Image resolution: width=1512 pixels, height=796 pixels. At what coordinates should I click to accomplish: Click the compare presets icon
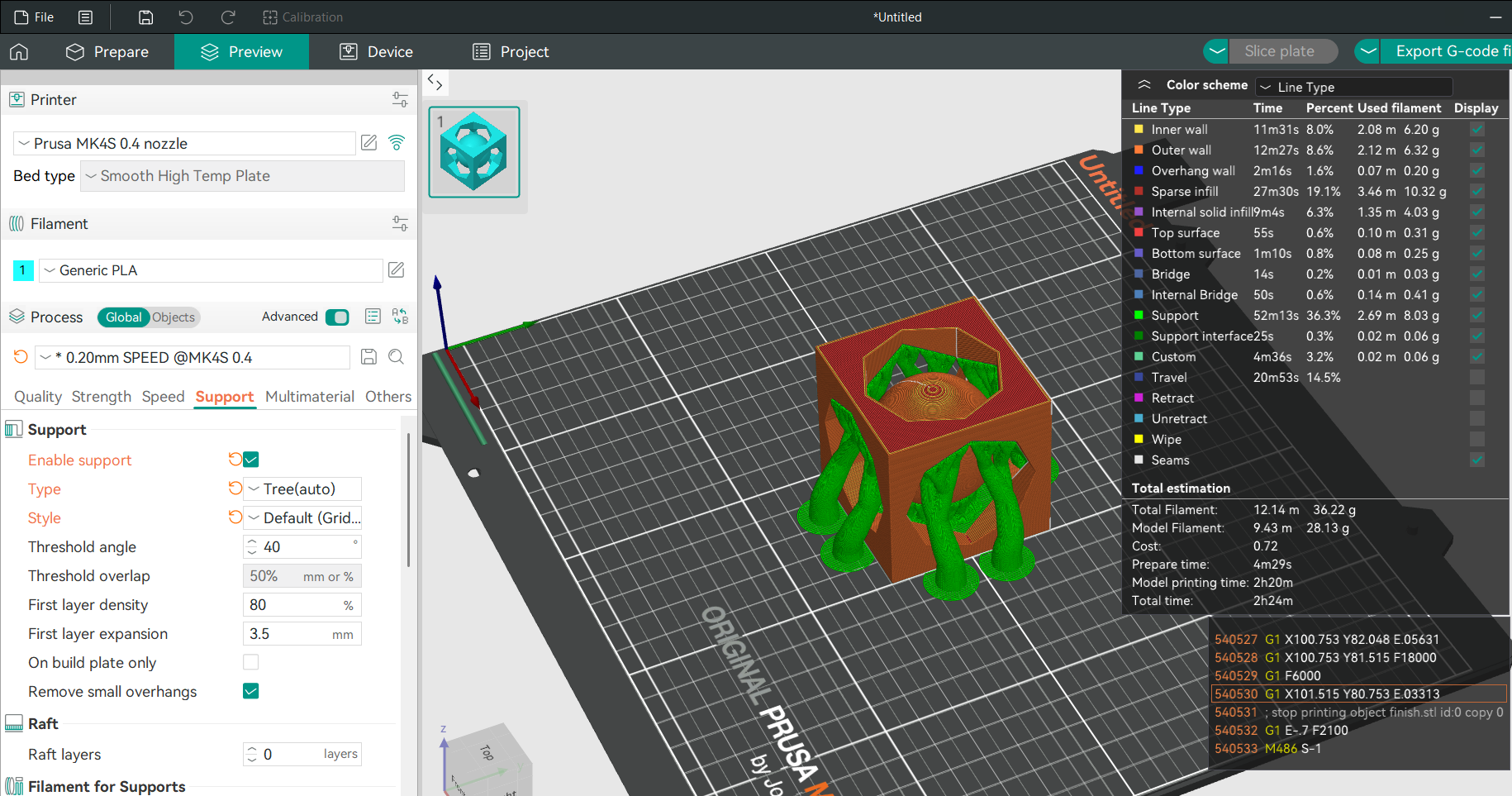coord(400,317)
